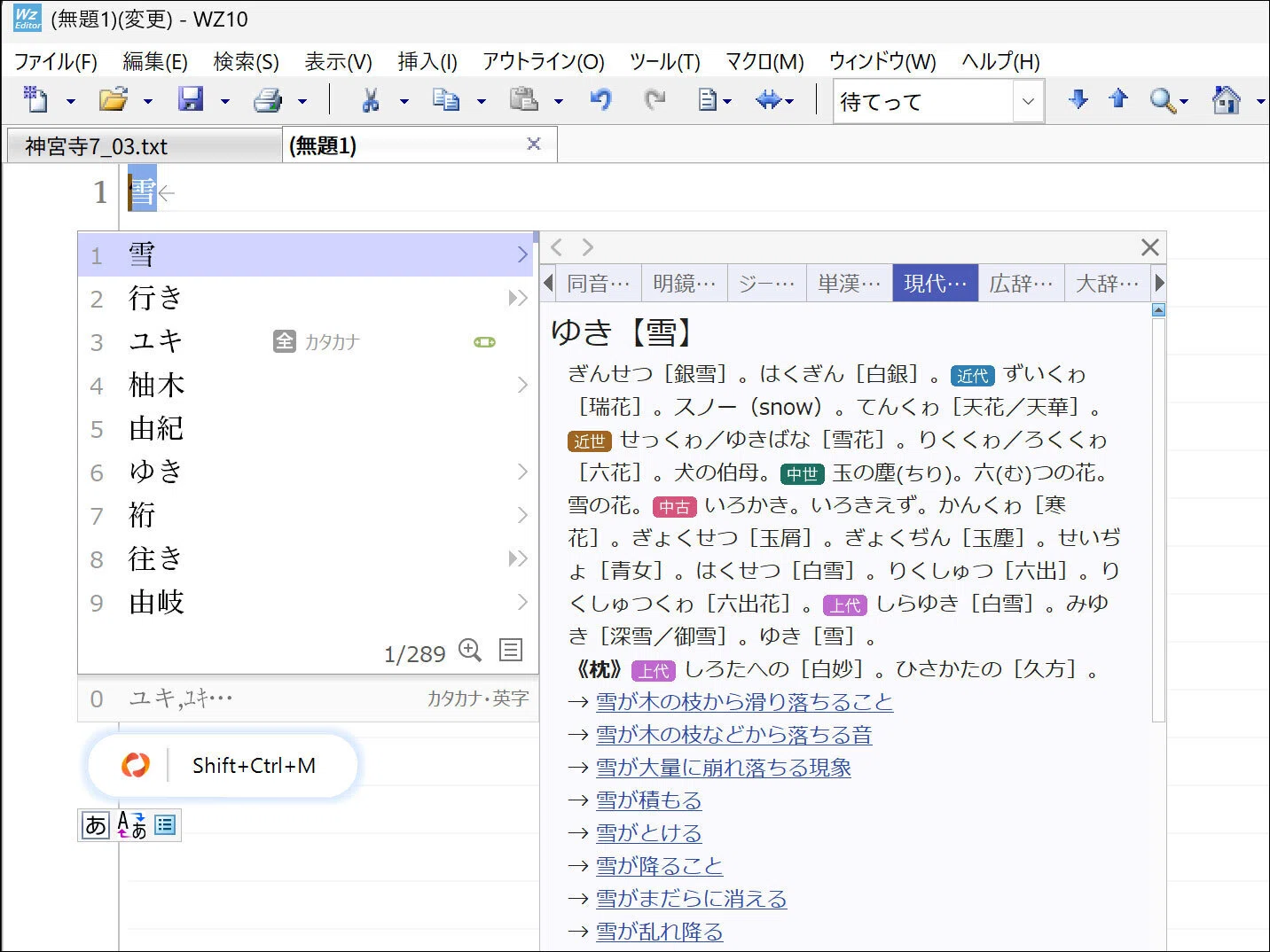Image resolution: width=1270 pixels, height=952 pixels.
Task: Open dropdown arrow next to Print icon
Action: click(x=302, y=101)
